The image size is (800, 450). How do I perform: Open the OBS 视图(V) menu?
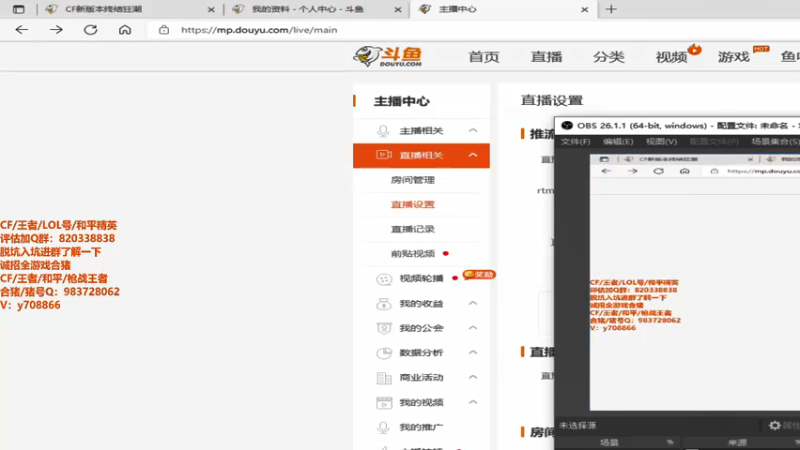point(661,141)
